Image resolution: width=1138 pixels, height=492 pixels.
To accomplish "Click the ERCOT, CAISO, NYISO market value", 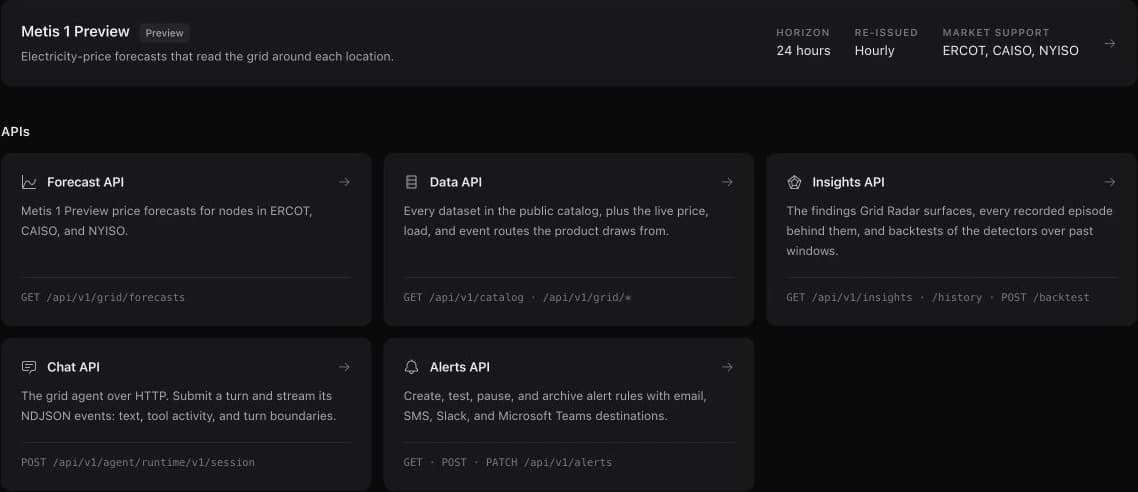I will (x=1010, y=51).
